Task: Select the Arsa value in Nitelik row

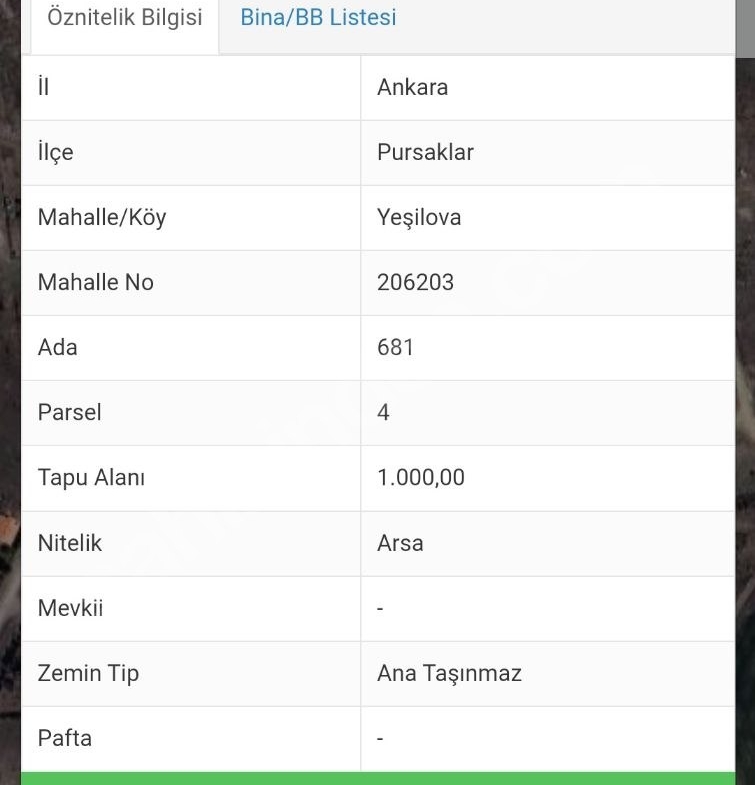Action: (400, 543)
